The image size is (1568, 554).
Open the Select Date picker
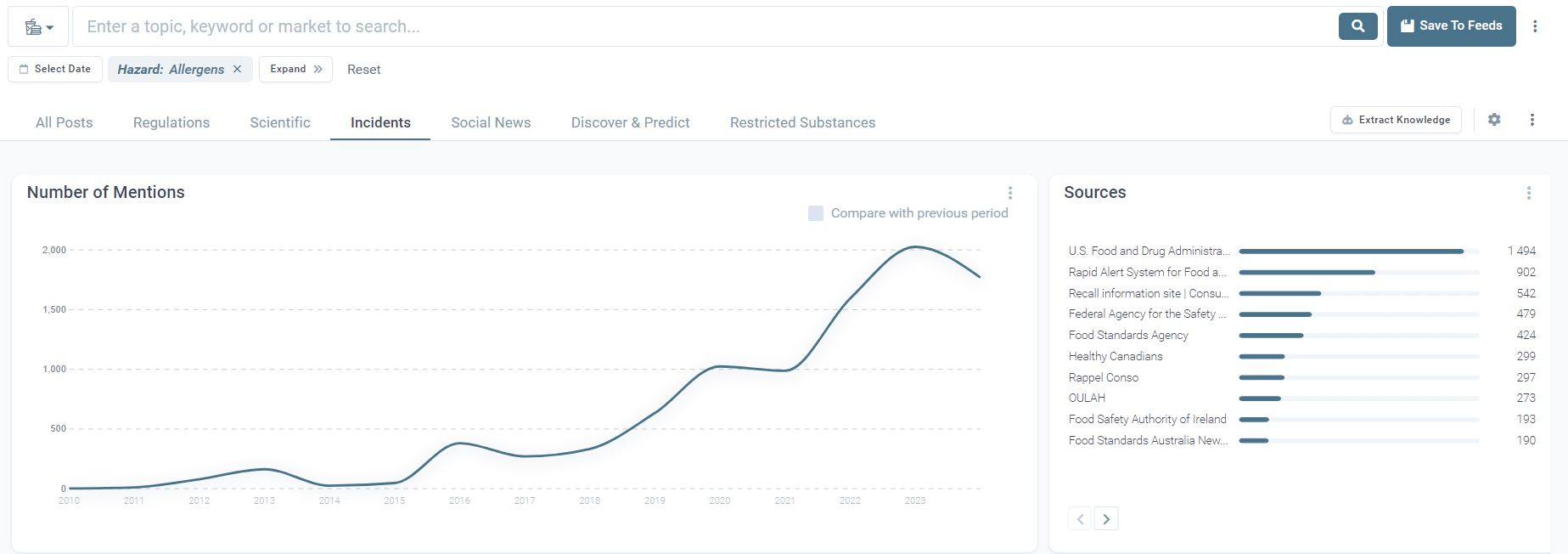coord(55,69)
